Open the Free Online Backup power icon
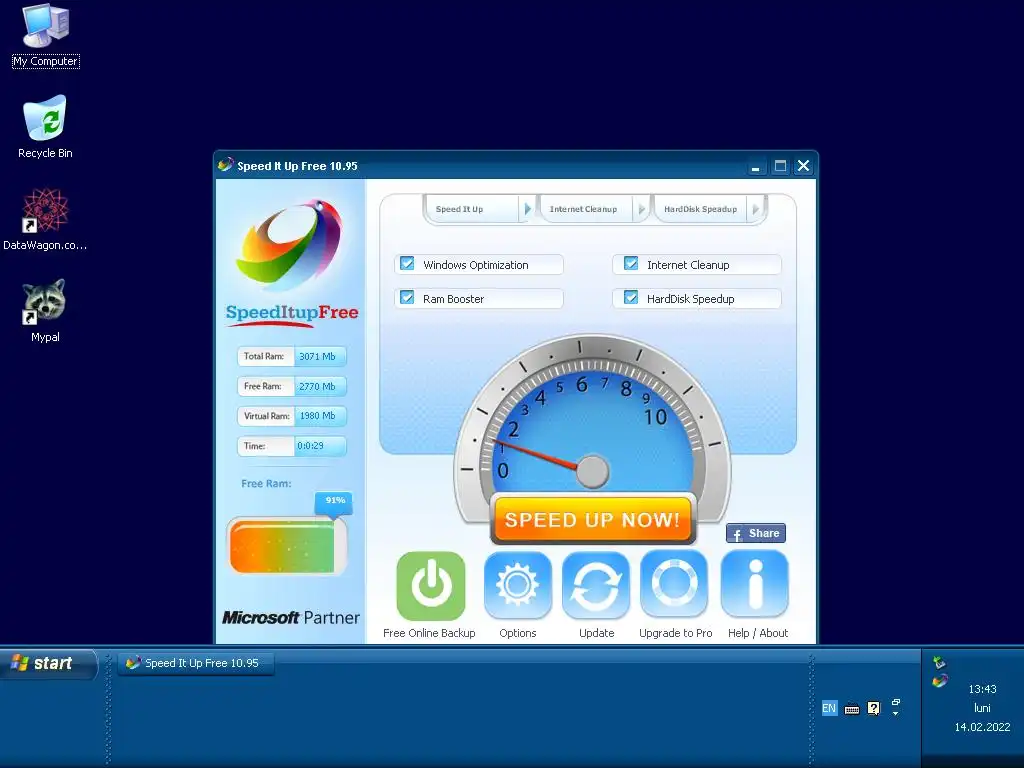This screenshot has height=768, width=1024. click(x=430, y=586)
